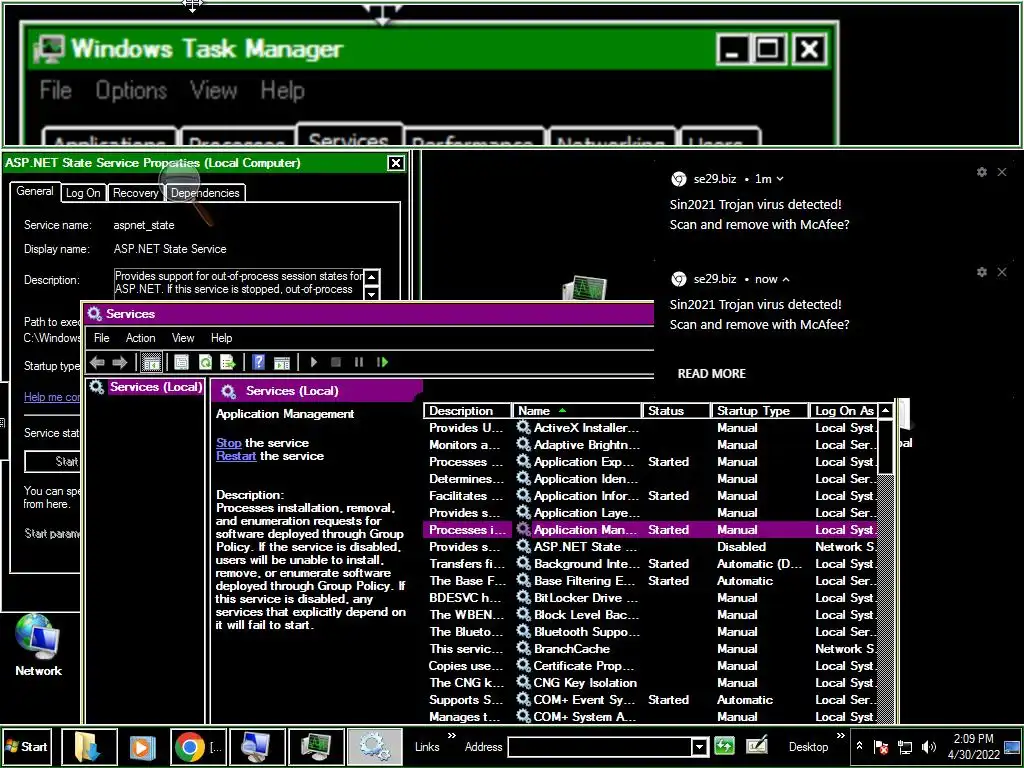Open Task Manager's Options menu
This screenshot has width=1024, height=768.
tap(131, 90)
